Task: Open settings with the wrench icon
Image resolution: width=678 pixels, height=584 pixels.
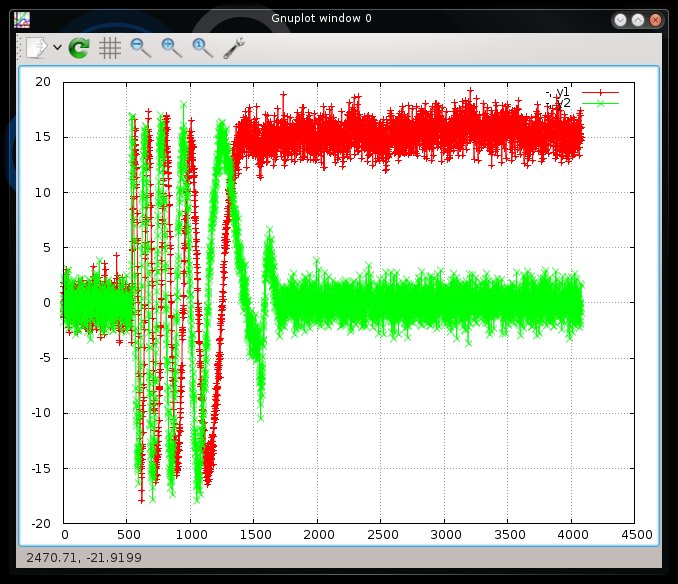Action: point(235,47)
